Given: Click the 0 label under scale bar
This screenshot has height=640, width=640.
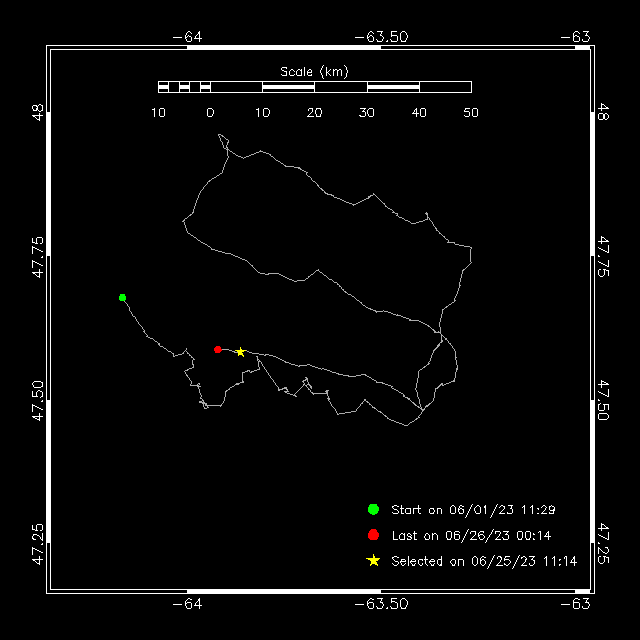Looking at the screenshot, I should pos(210,113).
